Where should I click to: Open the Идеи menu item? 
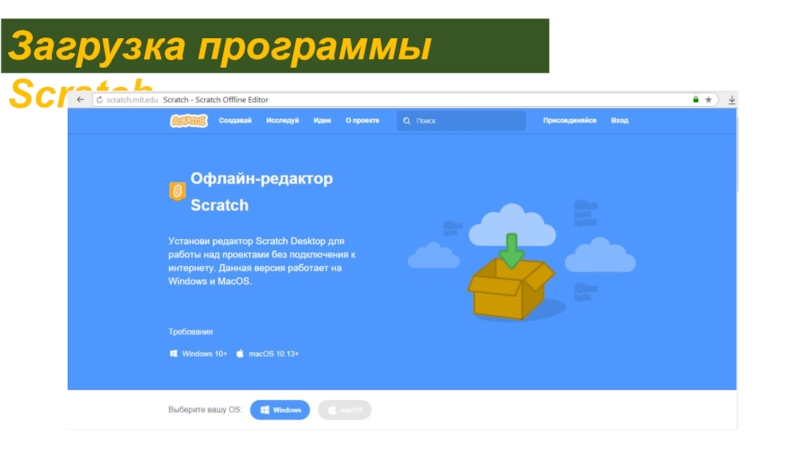point(322,120)
